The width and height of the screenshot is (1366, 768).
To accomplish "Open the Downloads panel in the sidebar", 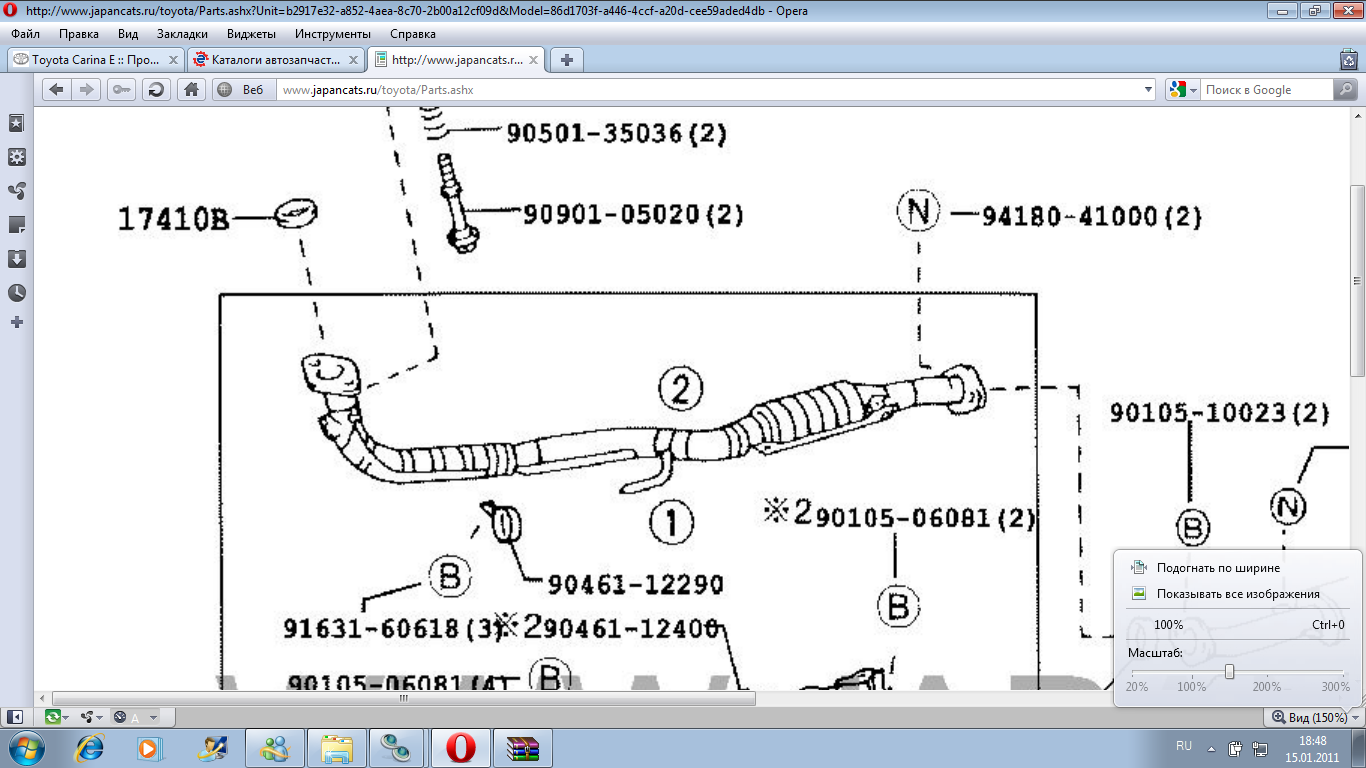I will pos(17,259).
